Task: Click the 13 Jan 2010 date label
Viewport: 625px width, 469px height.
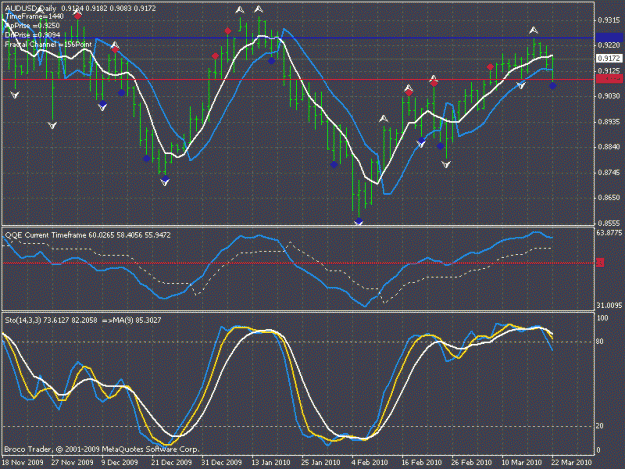Action: [x=271, y=462]
